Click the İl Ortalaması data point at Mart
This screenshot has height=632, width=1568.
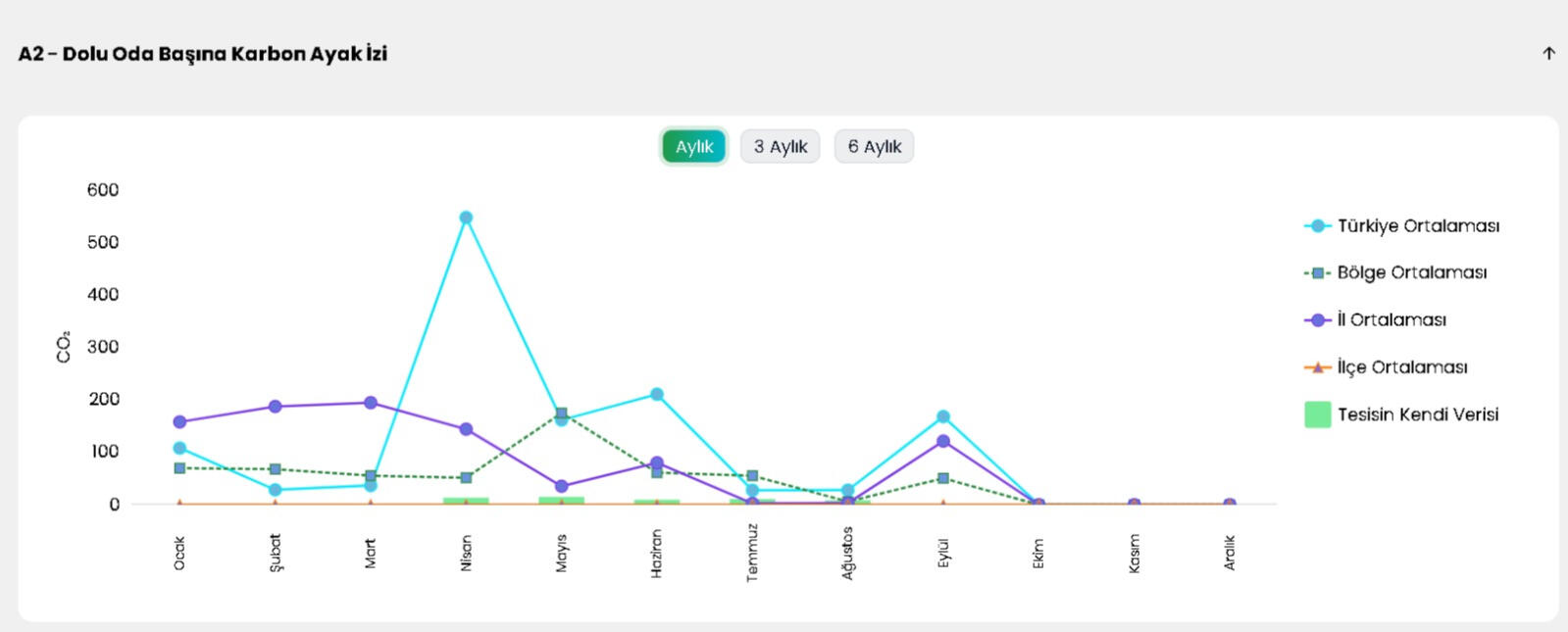[x=371, y=403]
